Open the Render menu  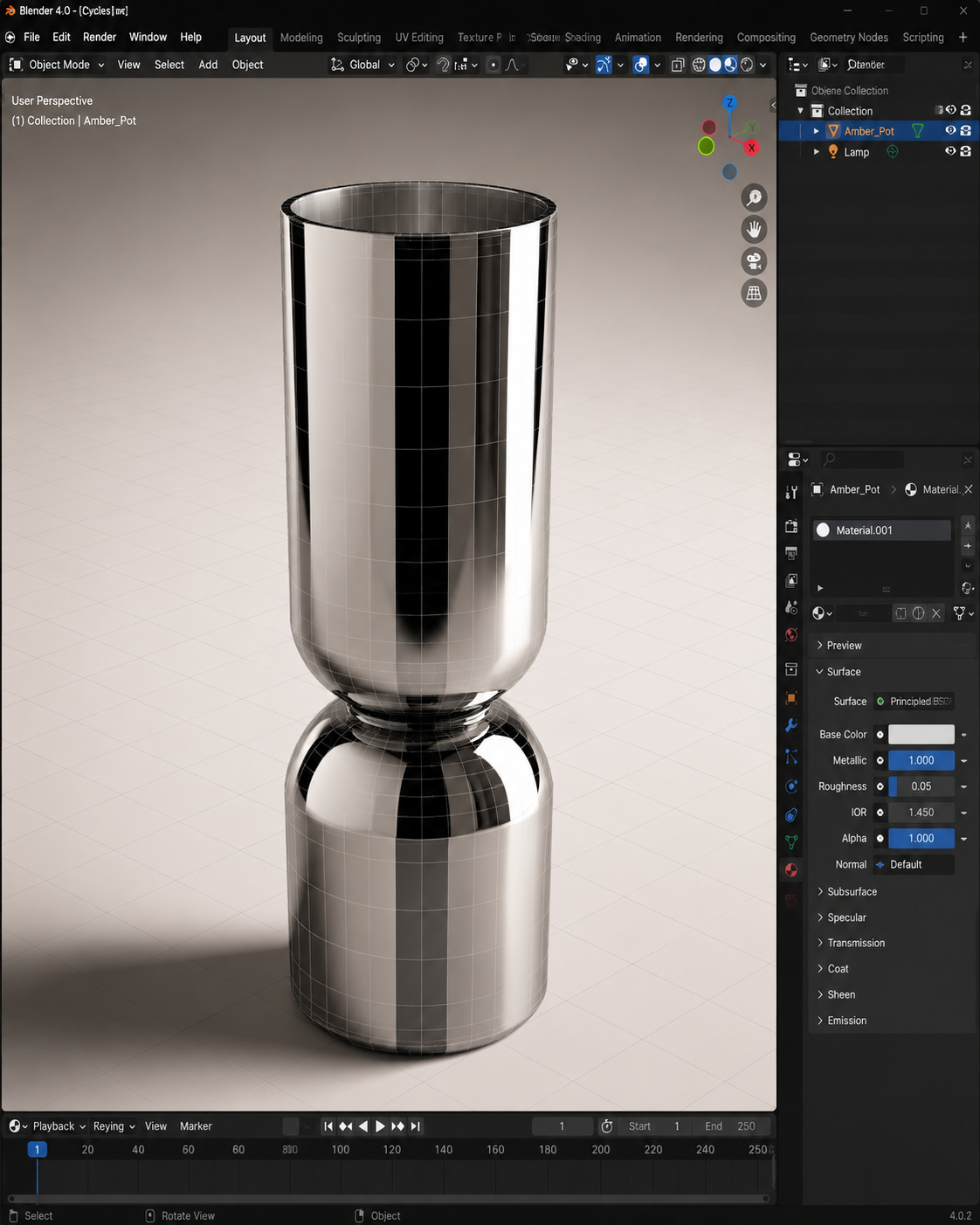point(100,38)
